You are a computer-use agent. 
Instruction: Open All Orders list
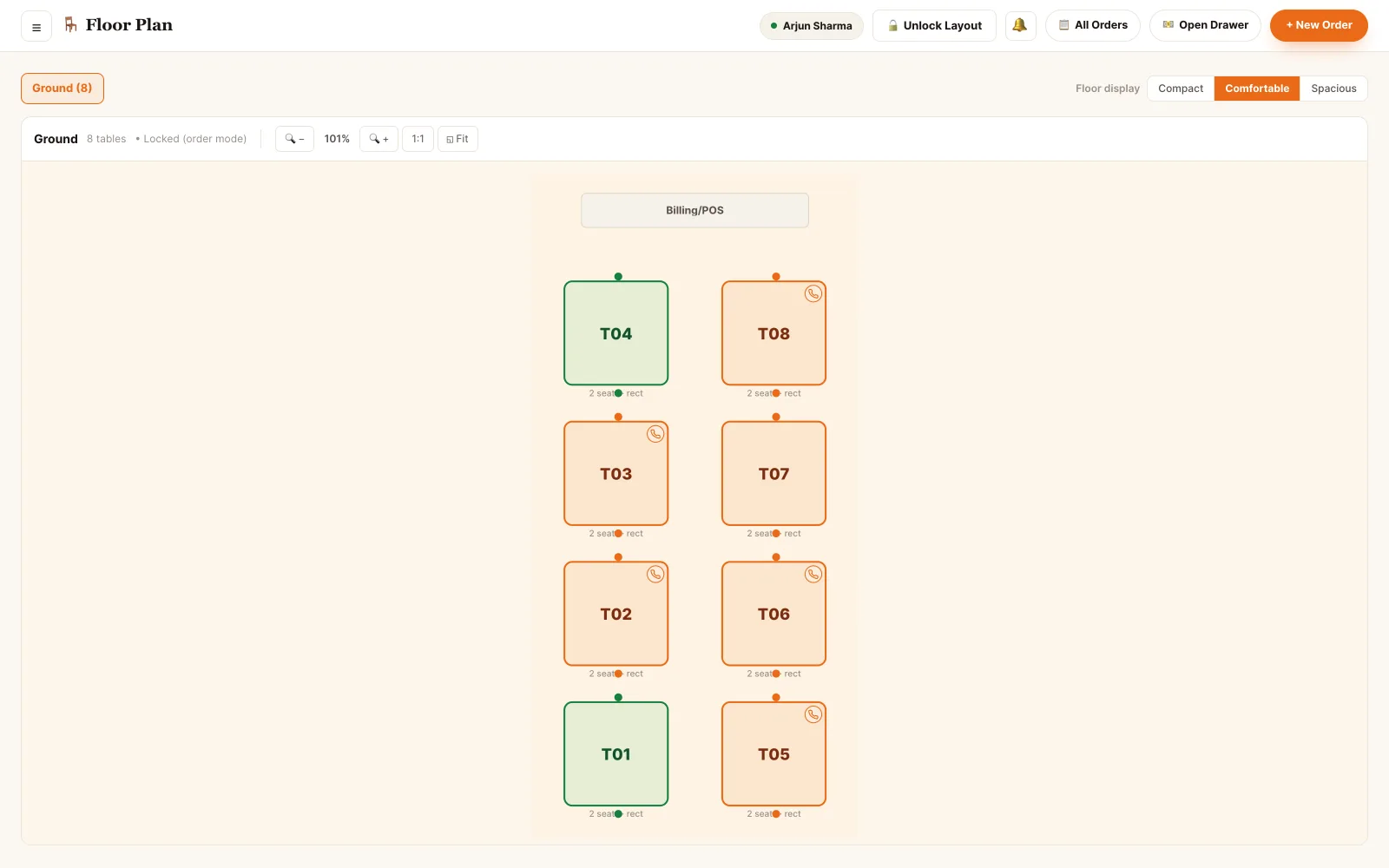pyautogui.click(x=1093, y=25)
